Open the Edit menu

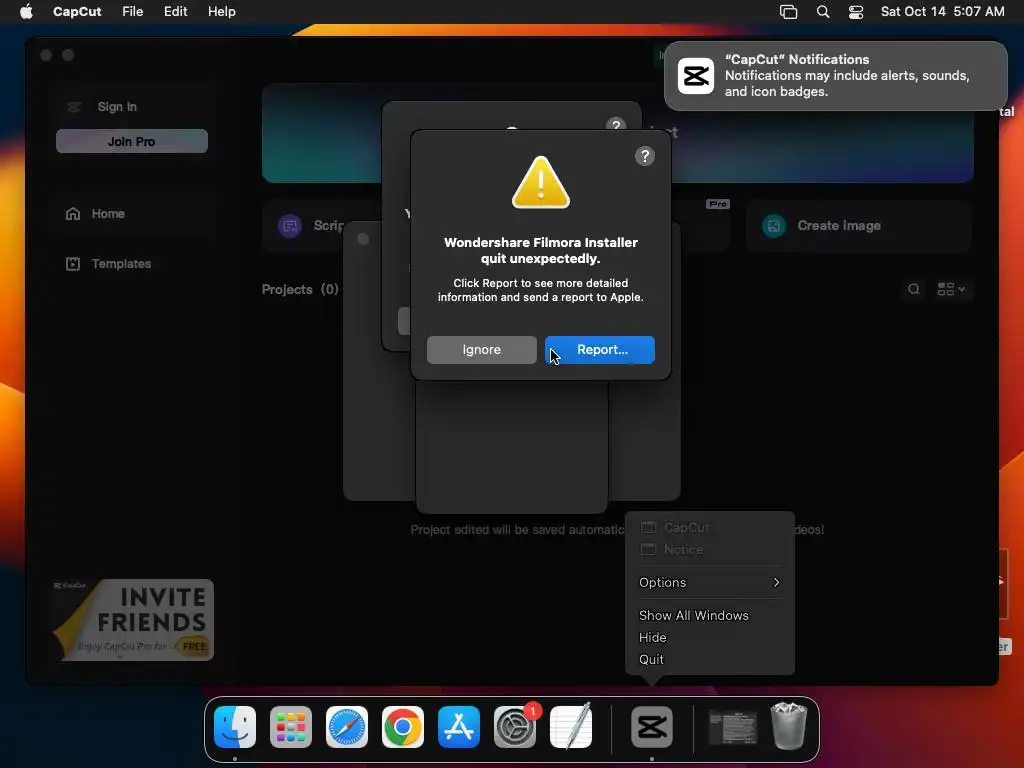click(x=175, y=11)
